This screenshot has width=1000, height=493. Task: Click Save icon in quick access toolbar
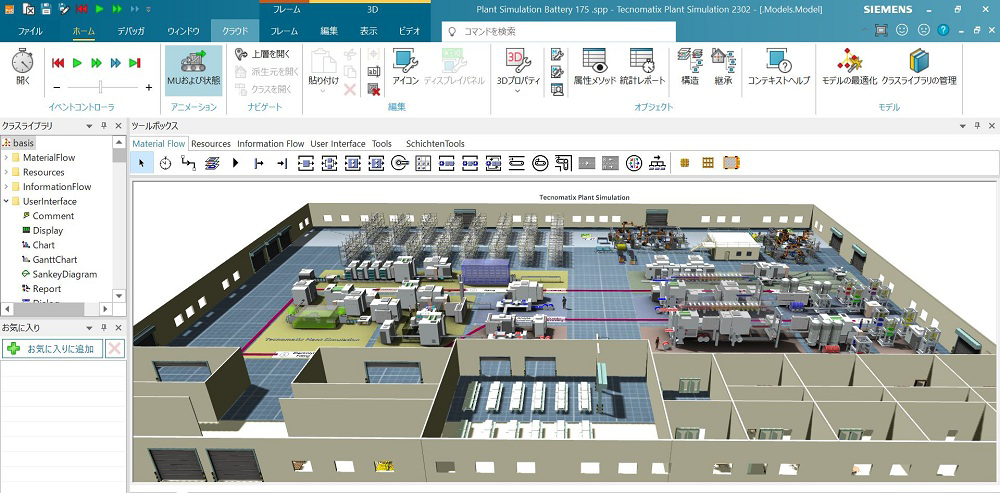46,9
